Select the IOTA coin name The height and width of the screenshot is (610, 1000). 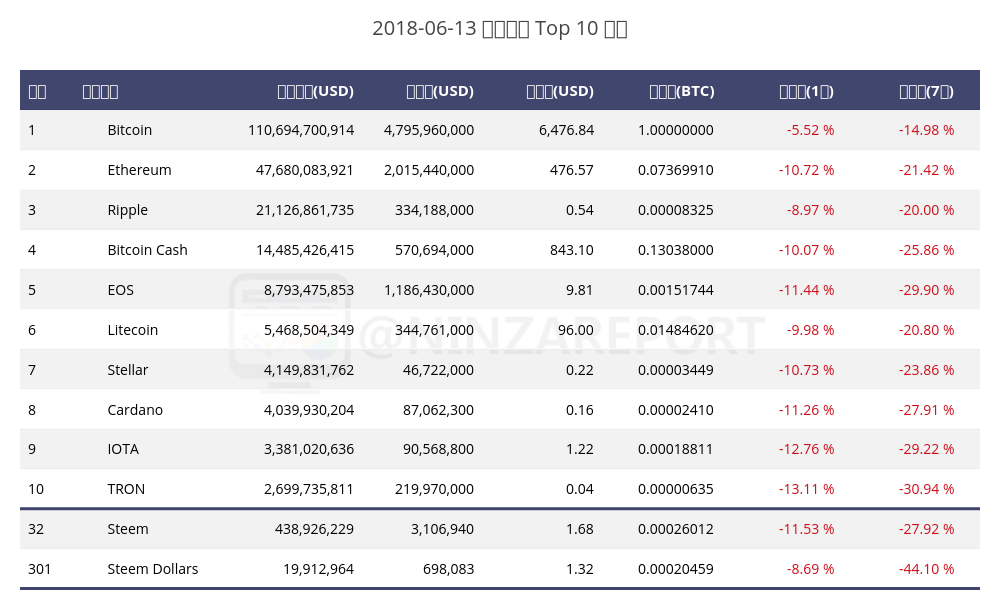click(x=123, y=449)
